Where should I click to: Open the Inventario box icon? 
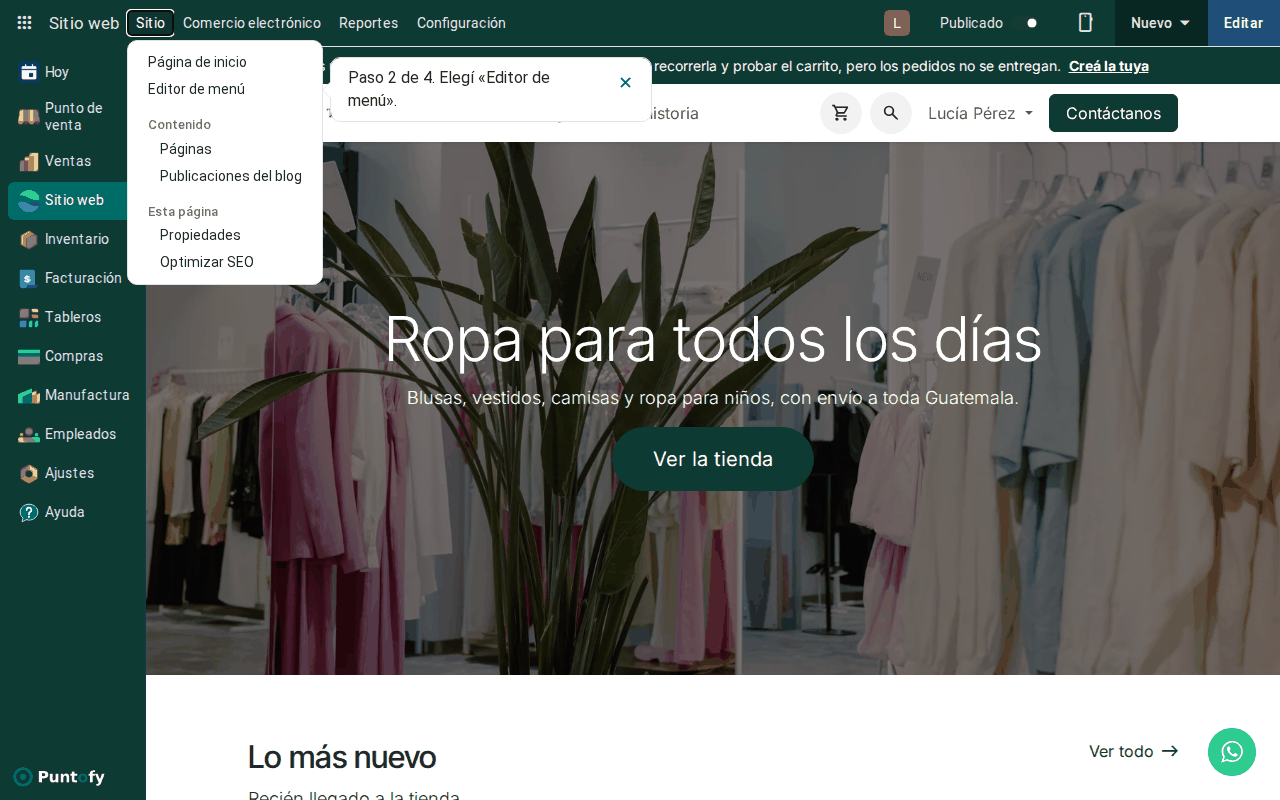click(29, 239)
